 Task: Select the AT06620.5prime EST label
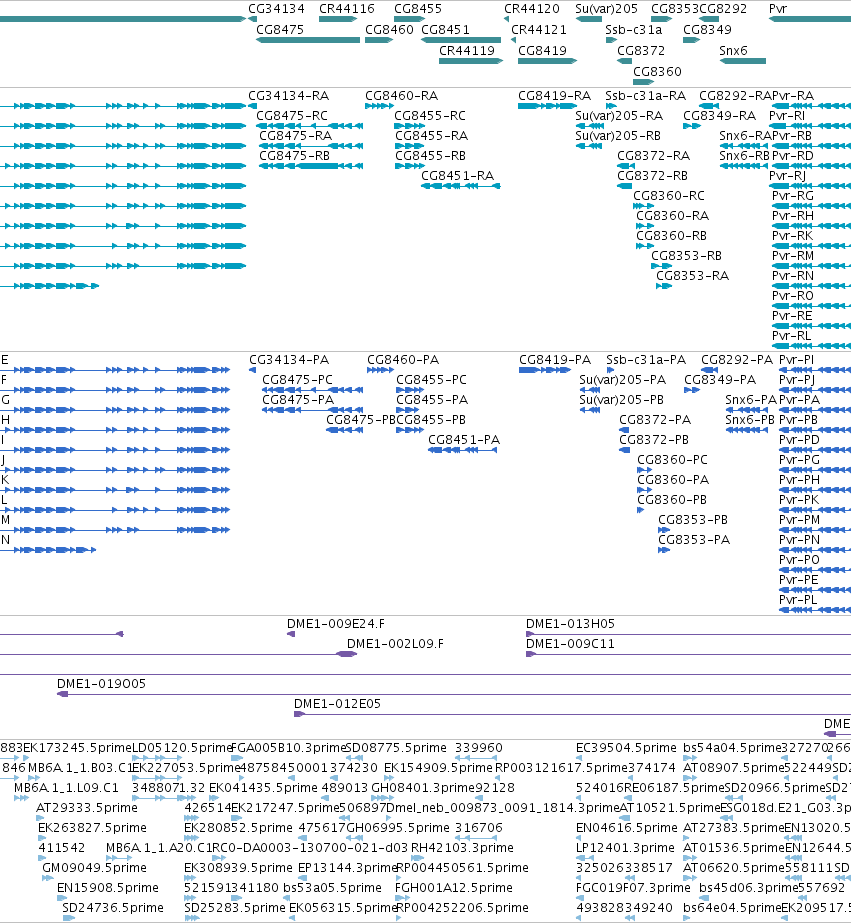coord(733,868)
